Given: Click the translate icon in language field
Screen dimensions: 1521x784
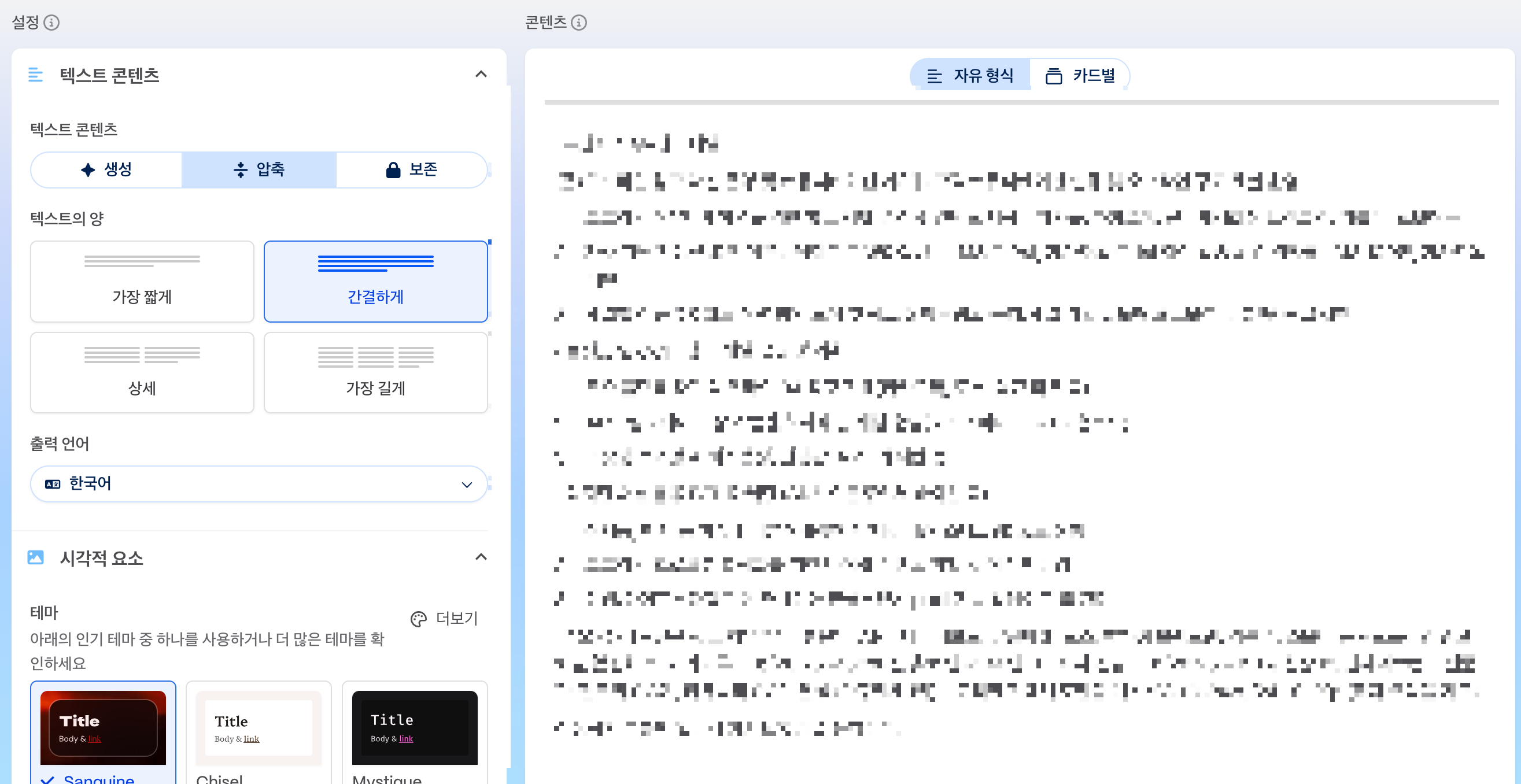Looking at the screenshot, I should (x=53, y=484).
